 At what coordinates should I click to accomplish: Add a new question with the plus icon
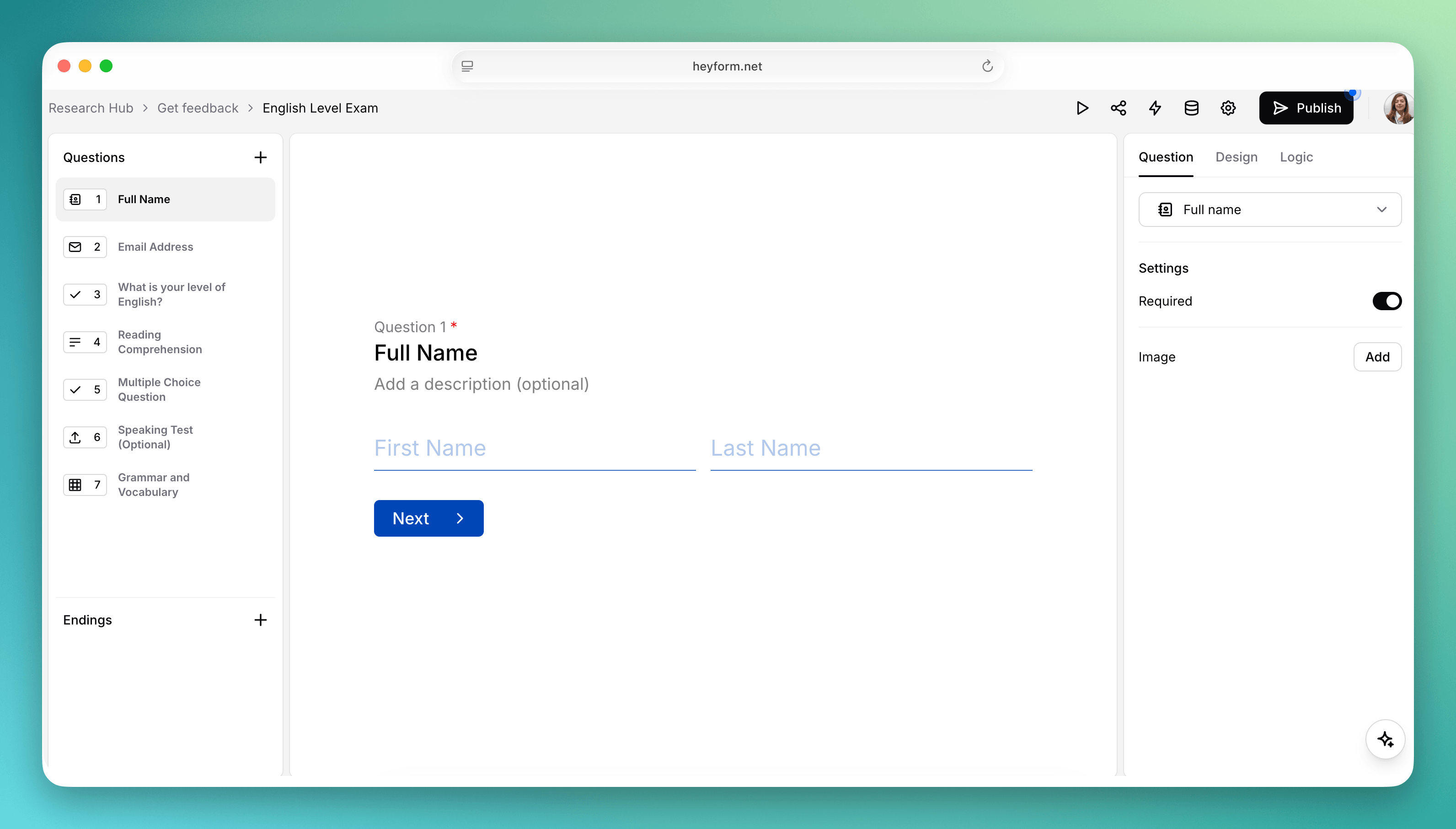[261, 158]
